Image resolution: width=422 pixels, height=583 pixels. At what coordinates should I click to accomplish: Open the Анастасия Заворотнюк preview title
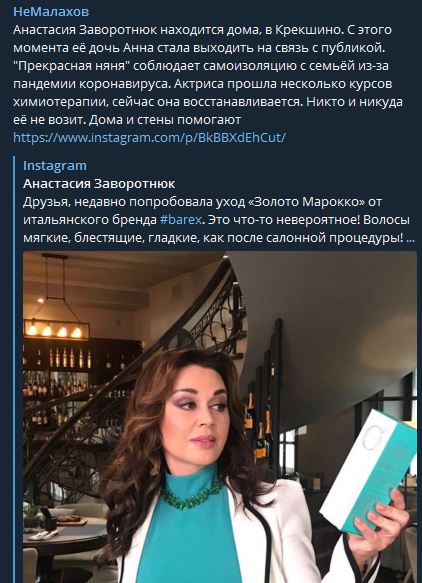99,184
